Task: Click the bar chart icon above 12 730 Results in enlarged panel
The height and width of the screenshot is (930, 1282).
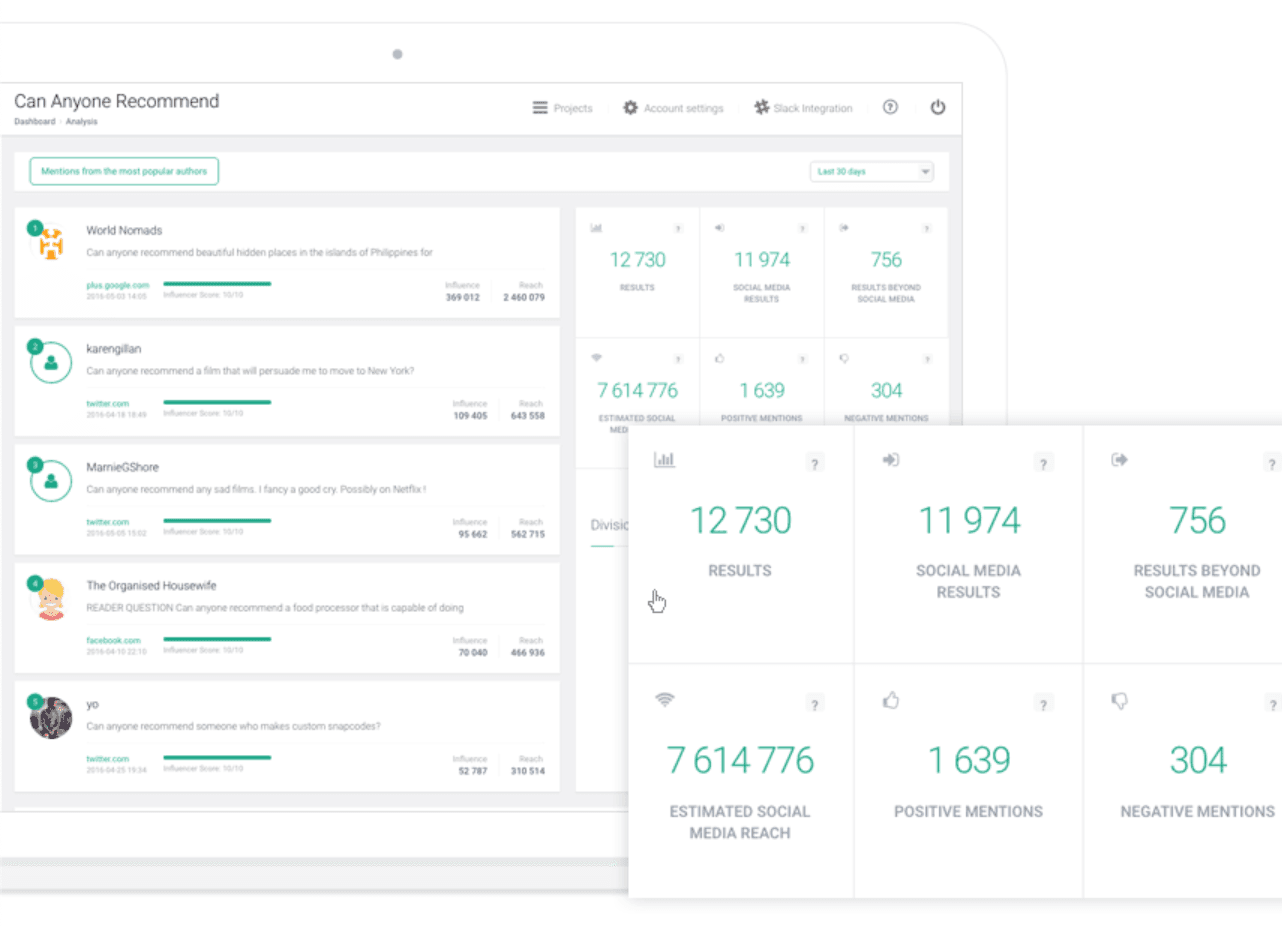Action: tap(664, 460)
